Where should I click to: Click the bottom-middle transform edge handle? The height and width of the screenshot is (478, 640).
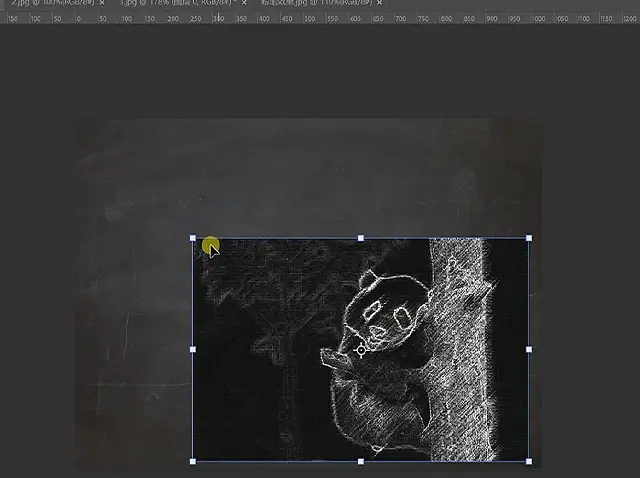pyautogui.click(x=361, y=461)
